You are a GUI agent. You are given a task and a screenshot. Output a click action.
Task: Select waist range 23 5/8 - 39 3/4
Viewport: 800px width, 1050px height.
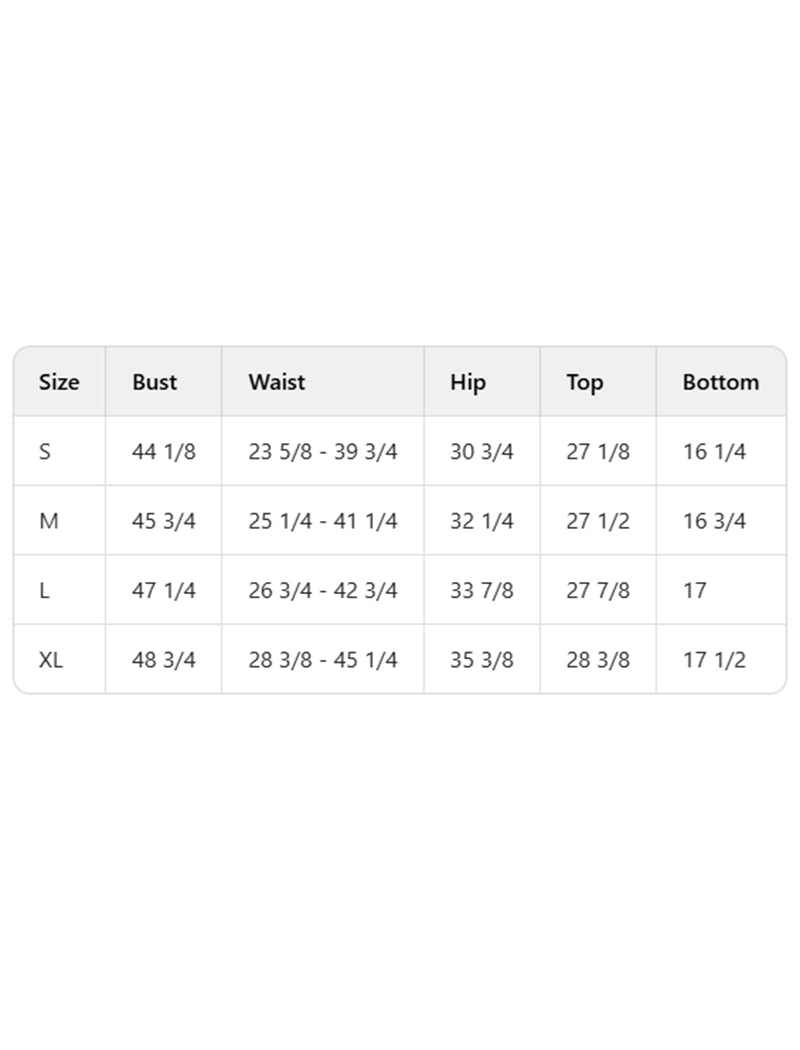pos(323,452)
